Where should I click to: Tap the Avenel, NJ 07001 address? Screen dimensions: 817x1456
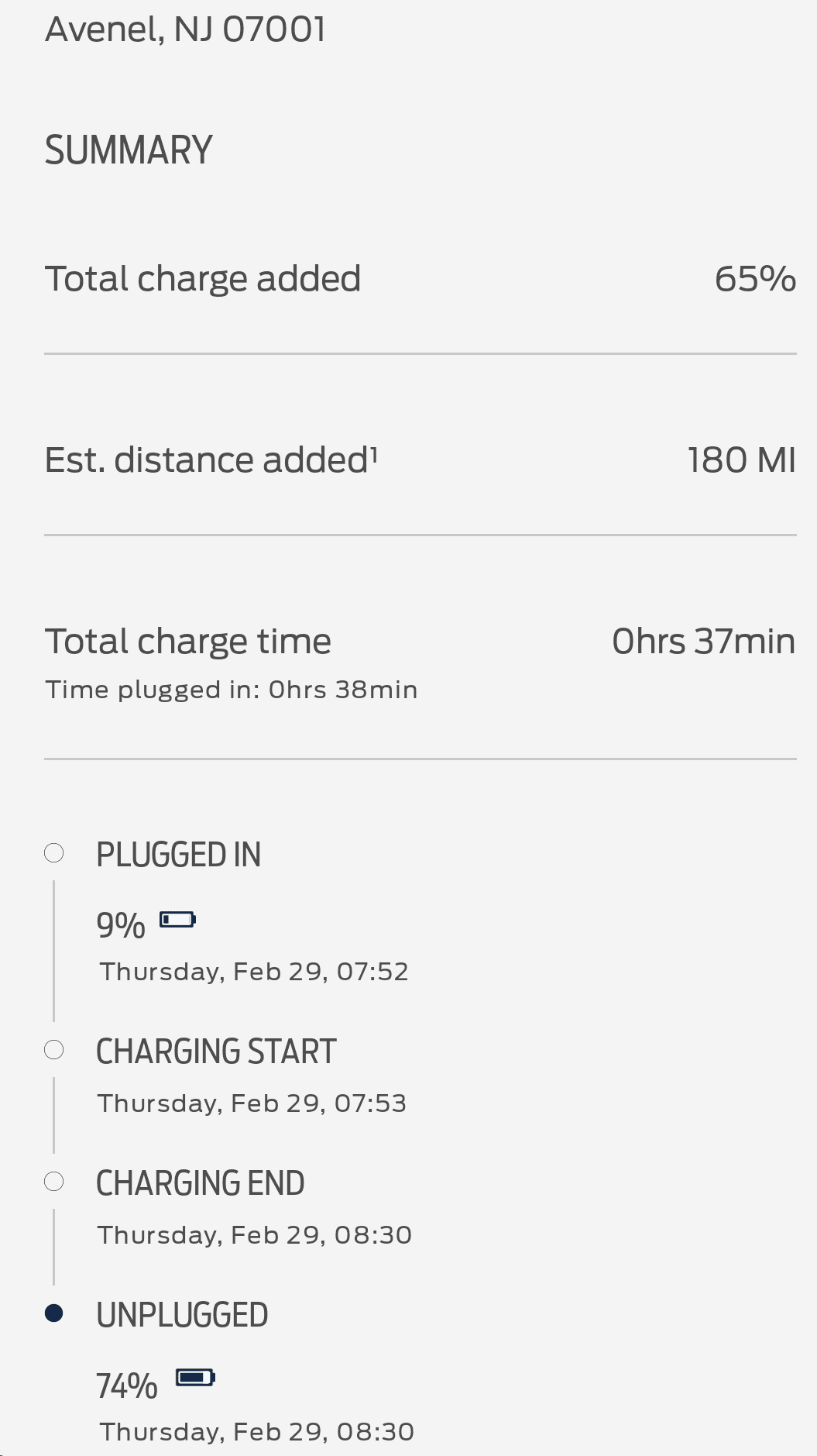click(185, 29)
